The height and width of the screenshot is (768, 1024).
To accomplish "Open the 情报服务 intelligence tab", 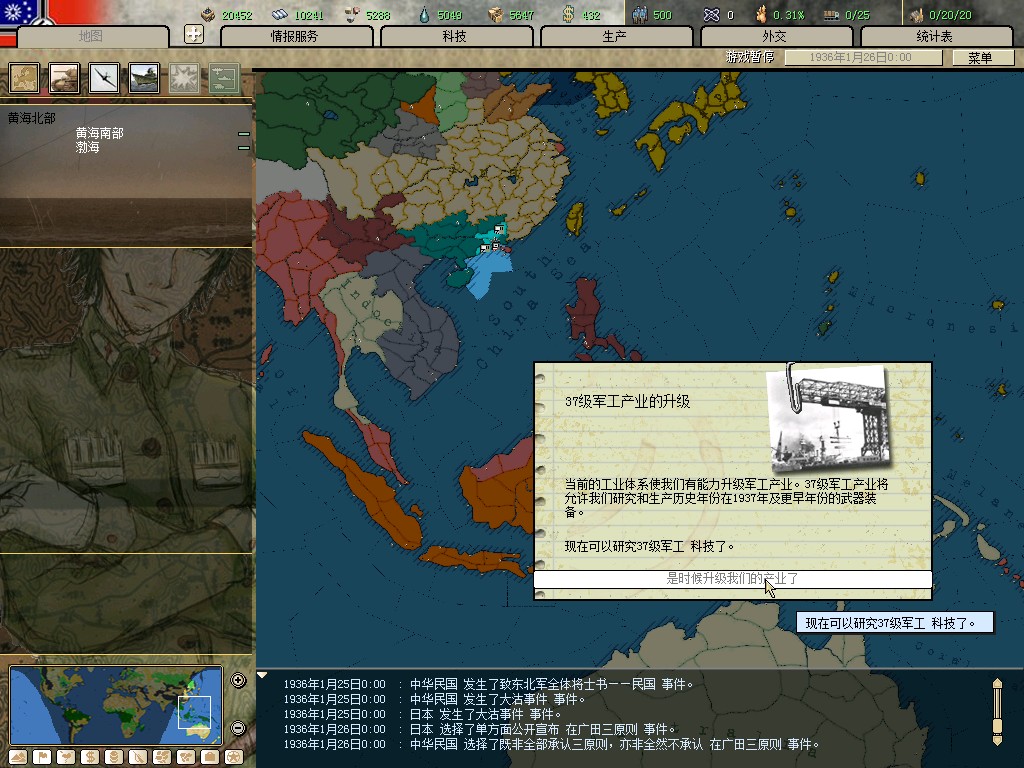I will pyautogui.click(x=296, y=36).
